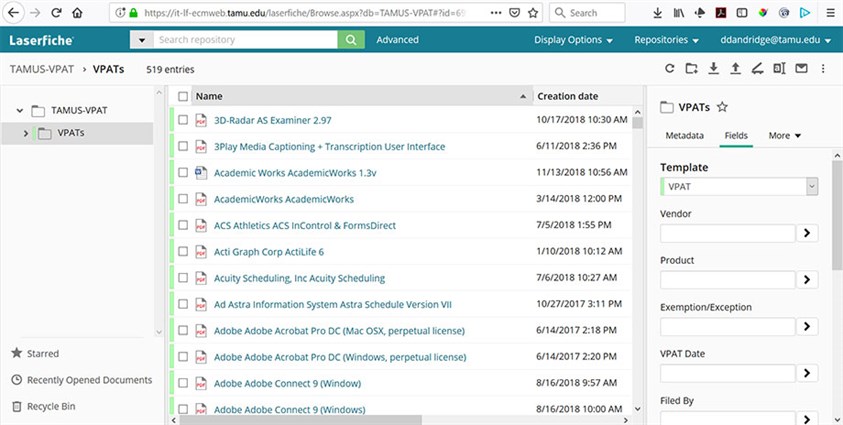
Task: Click the Laserfiche logo
Action: tap(41, 40)
